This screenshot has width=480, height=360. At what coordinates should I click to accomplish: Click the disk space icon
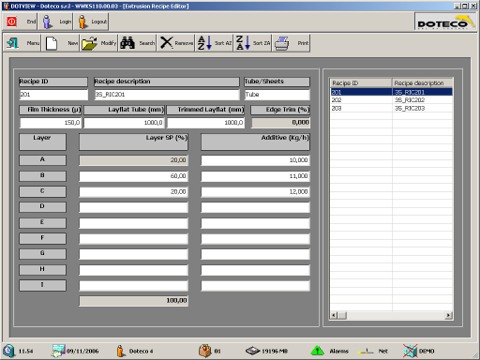pos(253,351)
